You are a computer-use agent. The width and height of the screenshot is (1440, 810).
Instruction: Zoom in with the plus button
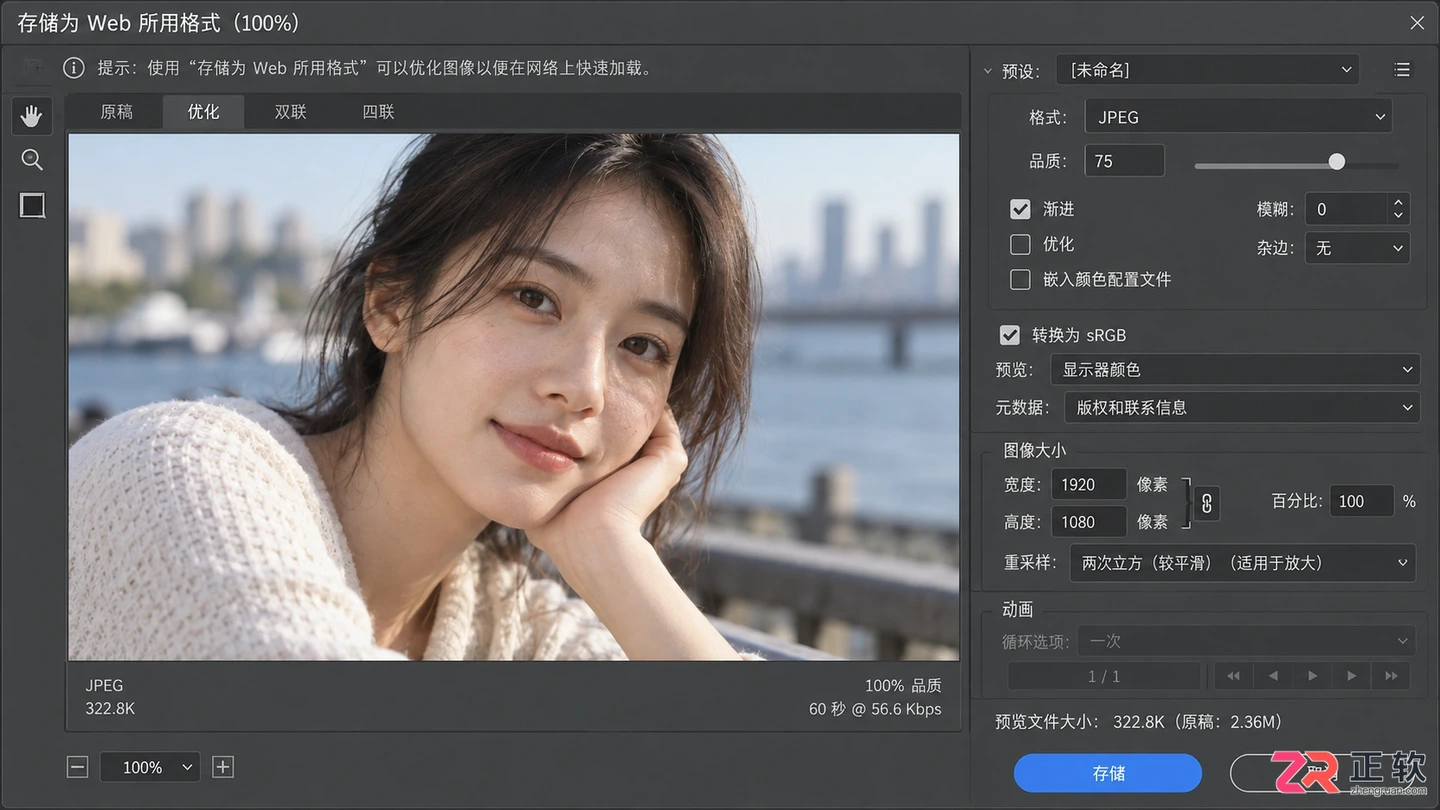click(223, 767)
